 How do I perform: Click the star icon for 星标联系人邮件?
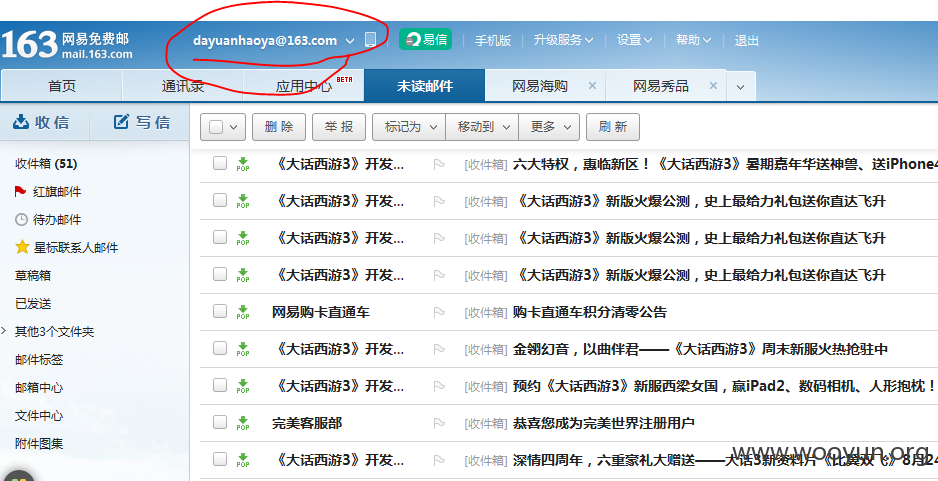[22, 247]
